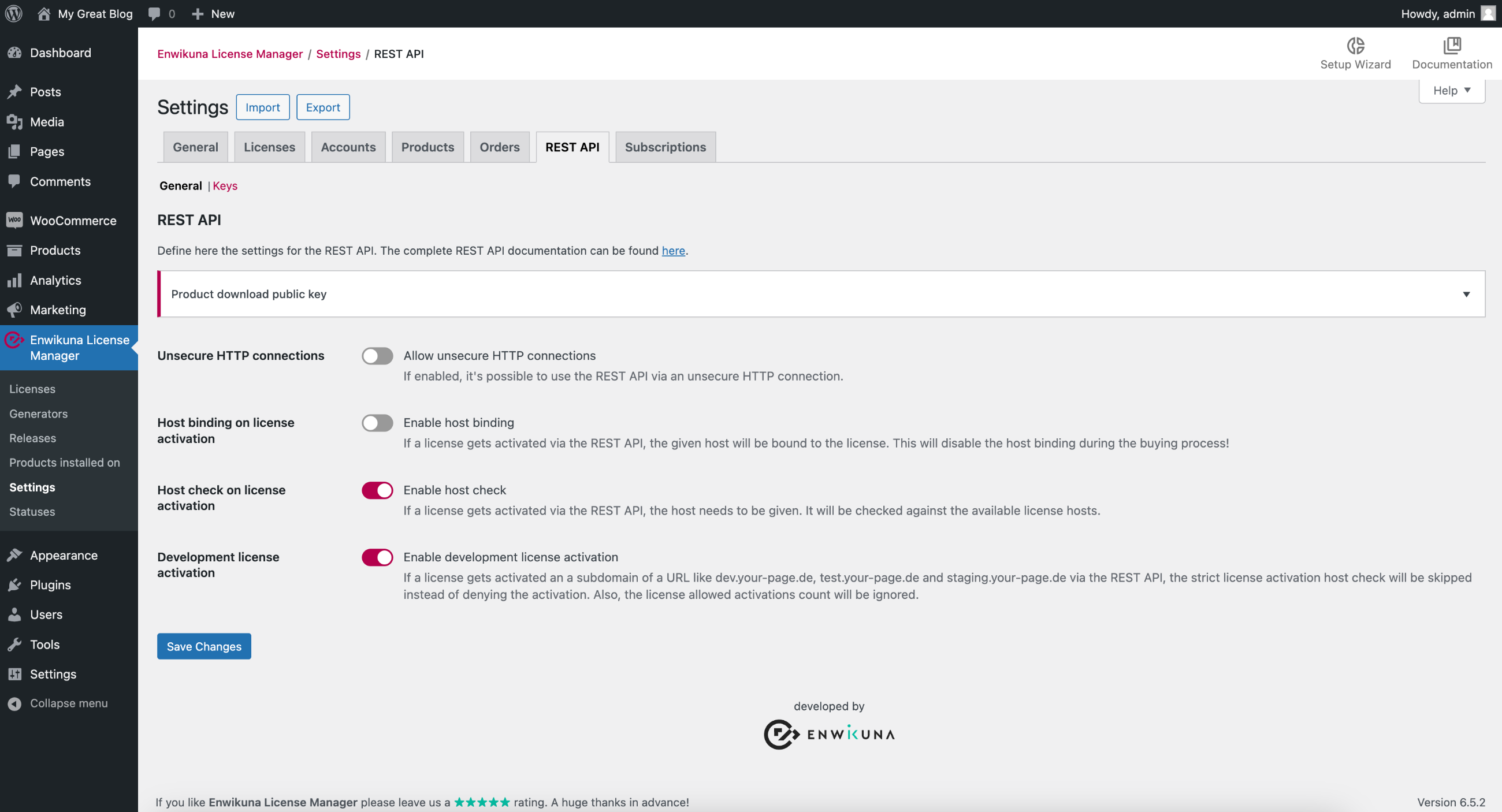Switch to the Licenses settings tab

coord(269,147)
